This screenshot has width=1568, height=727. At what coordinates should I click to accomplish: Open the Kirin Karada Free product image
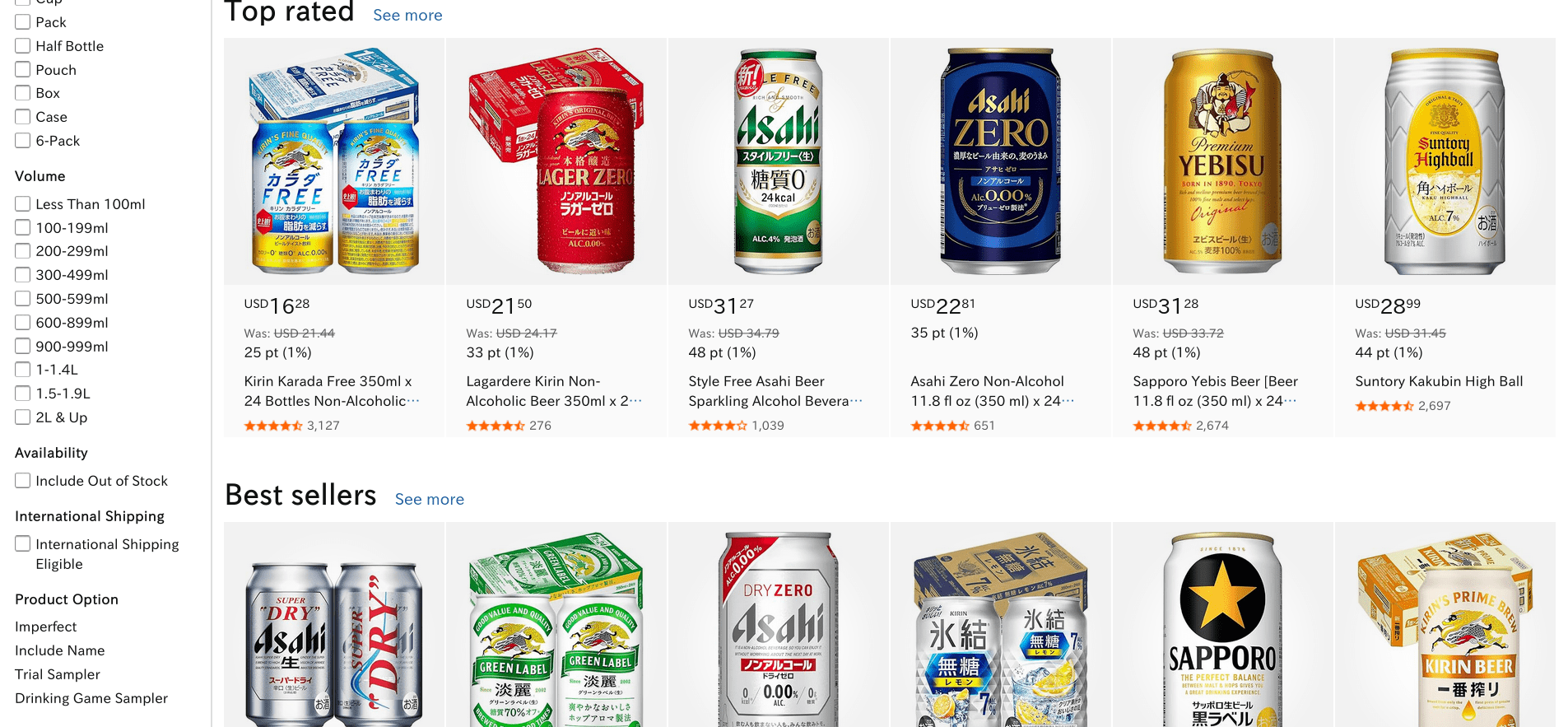click(x=334, y=161)
